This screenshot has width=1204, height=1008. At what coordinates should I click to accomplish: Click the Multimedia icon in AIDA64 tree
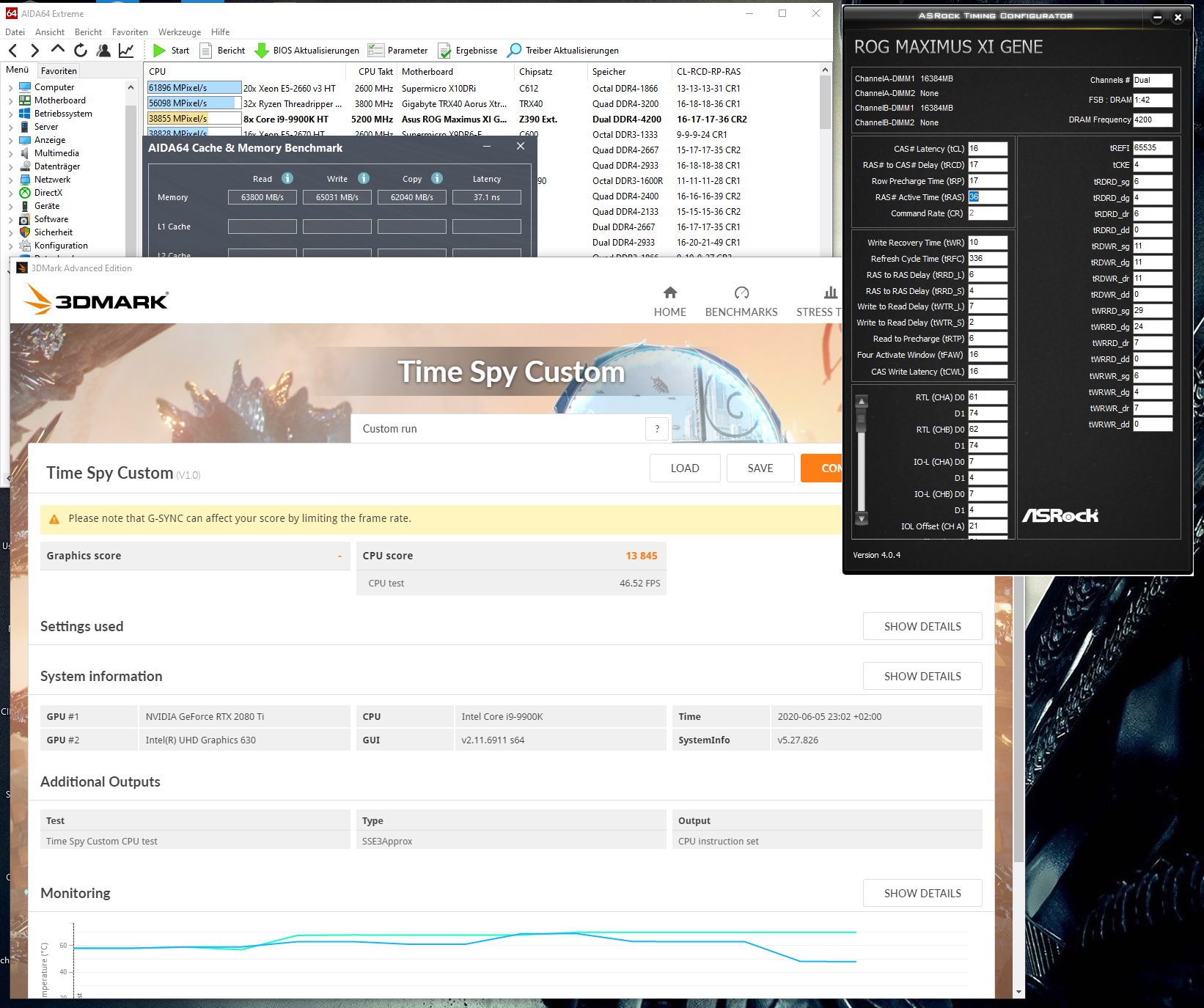25,153
